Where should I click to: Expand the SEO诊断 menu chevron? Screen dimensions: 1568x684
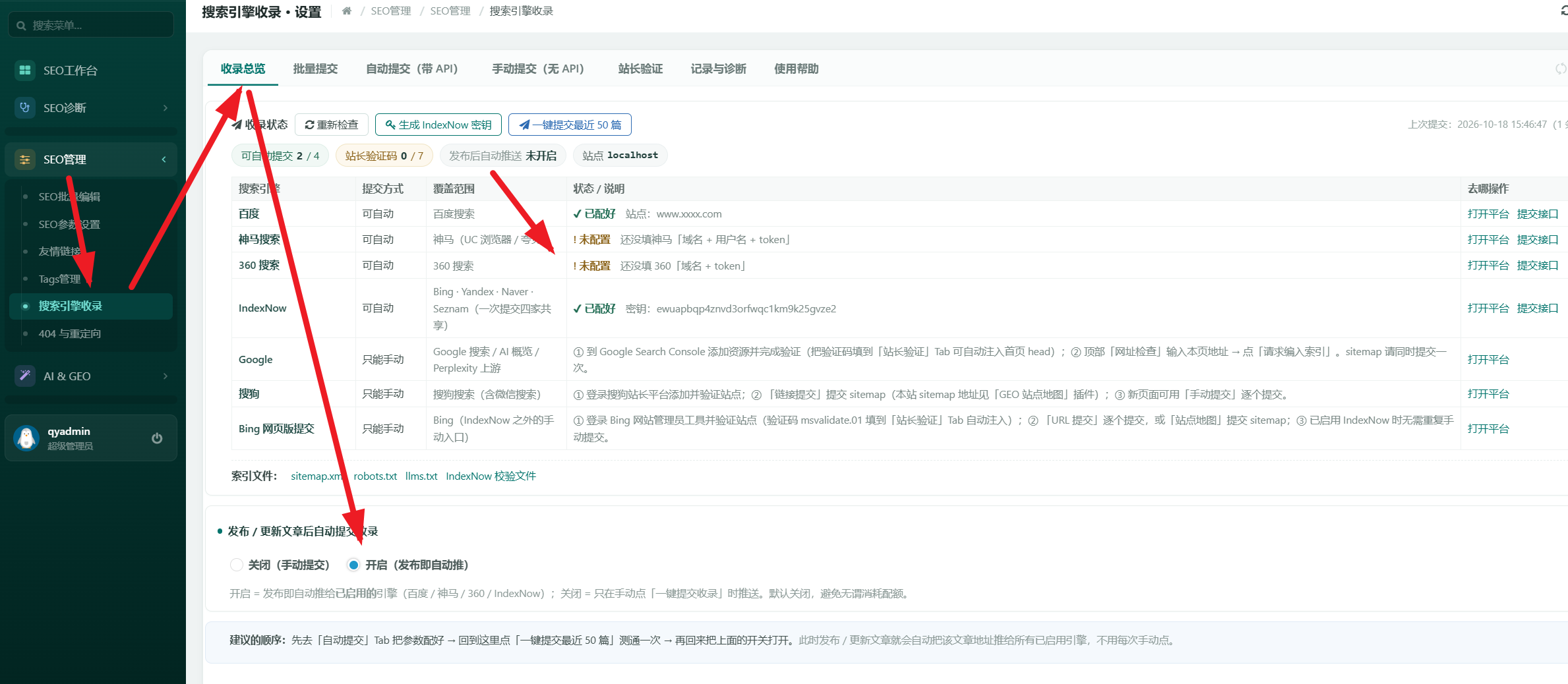pyautogui.click(x=165, y=108)
